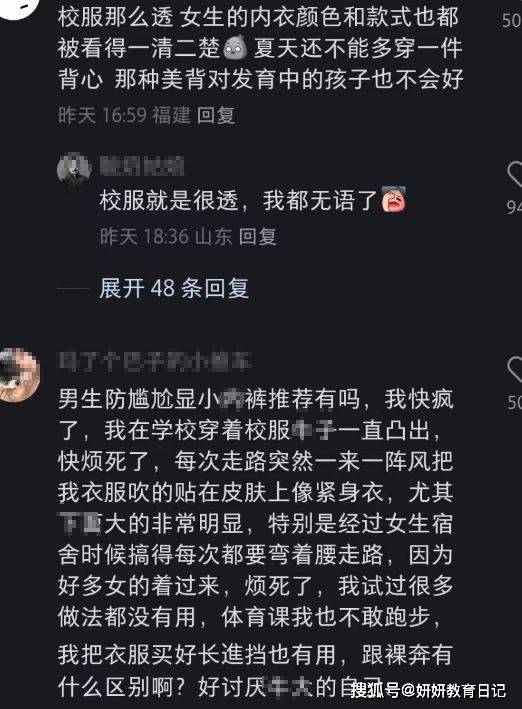Image resolution: width=522 pixels, height=709 pixels.
Task: Click 回复 next to 昨天 18:36 山东
Action: (x=258, y=236)
